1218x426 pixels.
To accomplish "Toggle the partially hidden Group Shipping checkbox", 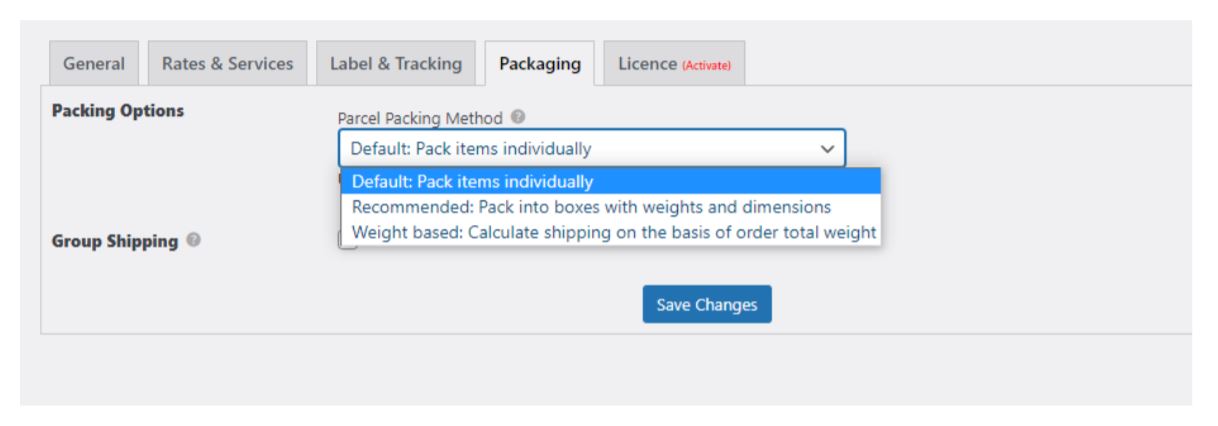I will [x=346, y=243].
